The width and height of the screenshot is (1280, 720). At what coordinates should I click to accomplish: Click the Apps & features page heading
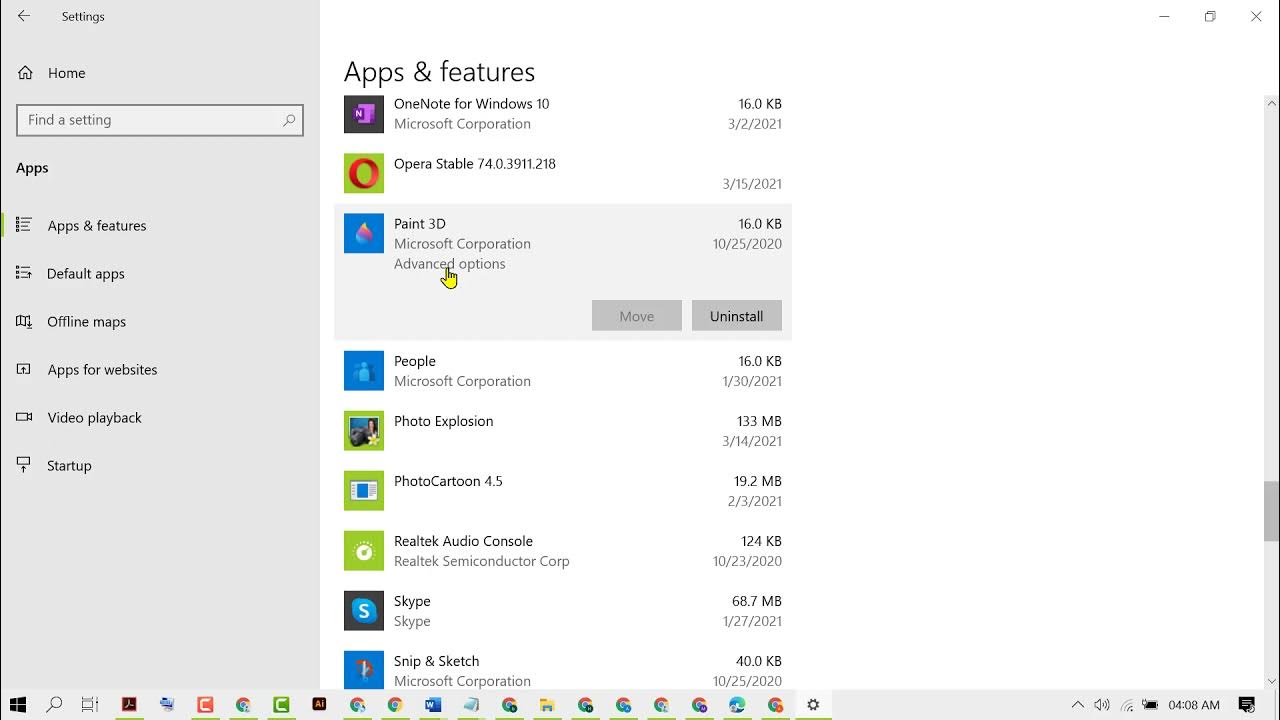tap(439, 72)
